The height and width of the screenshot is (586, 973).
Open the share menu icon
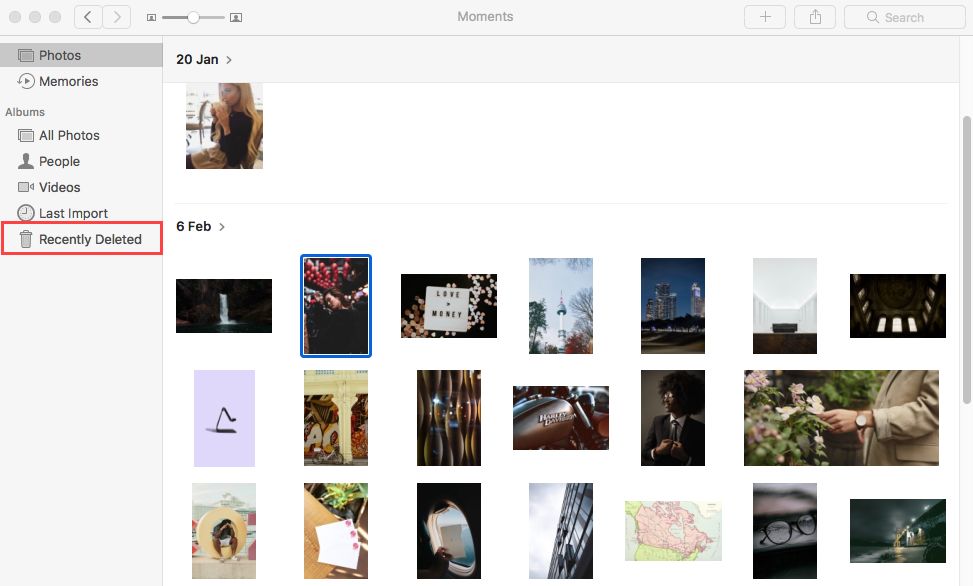814,17
